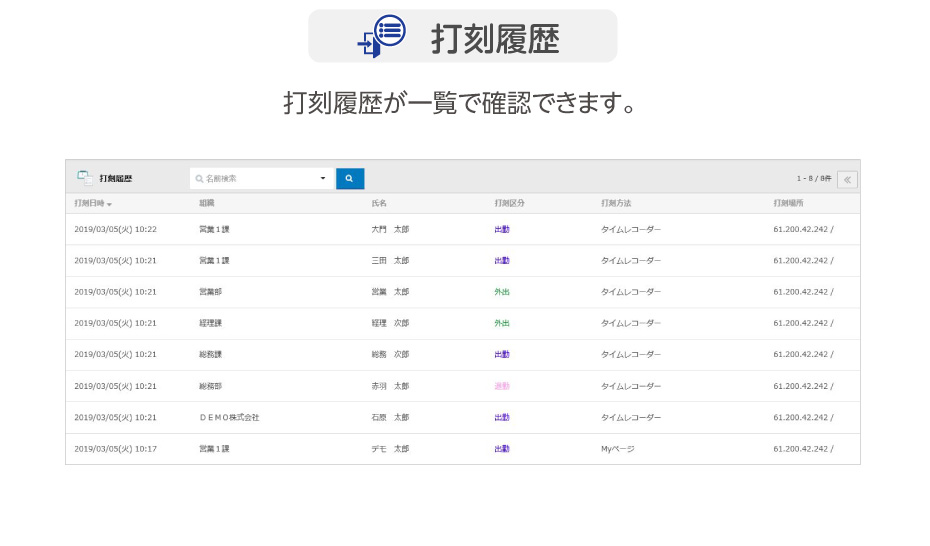
Task: Open the name search dropdown arrow
Action: click(x=323, y=179)
